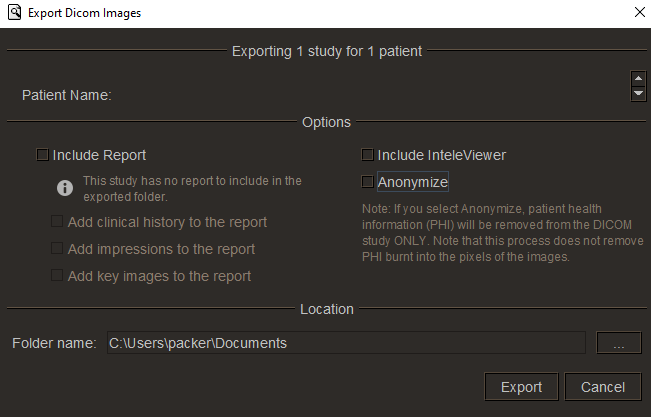Click the Include InteleViewer label

[x=442, y=155]
